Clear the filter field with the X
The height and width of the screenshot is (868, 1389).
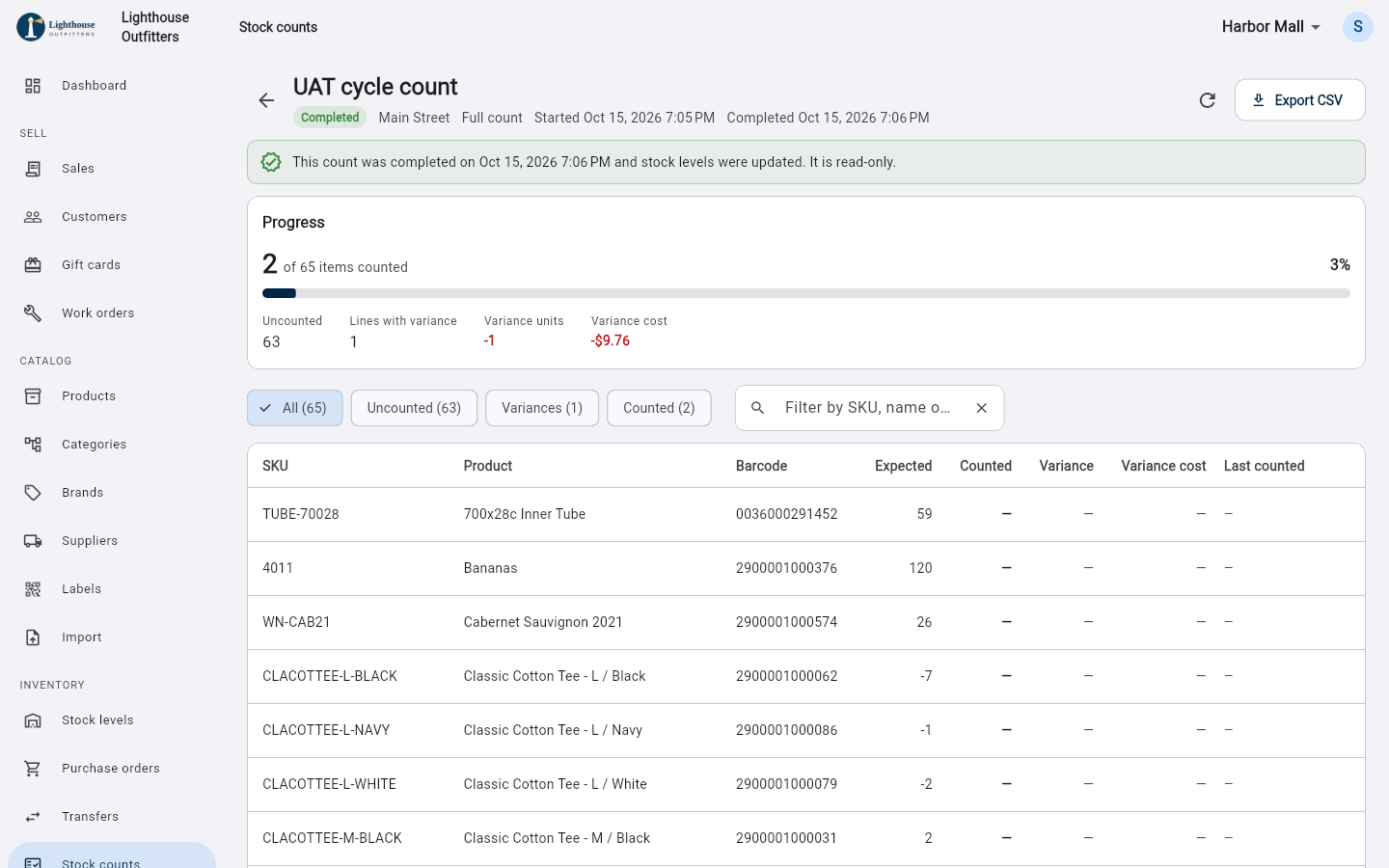point(981,408)
